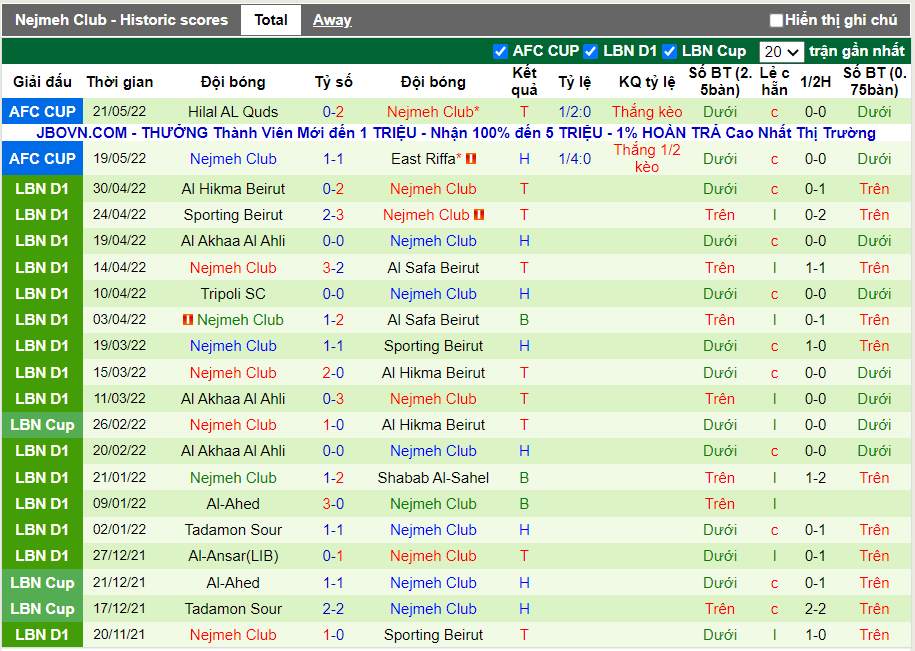
Task: Click LBN Cup label for 17/12/21 match
Action: pos(43,608)
